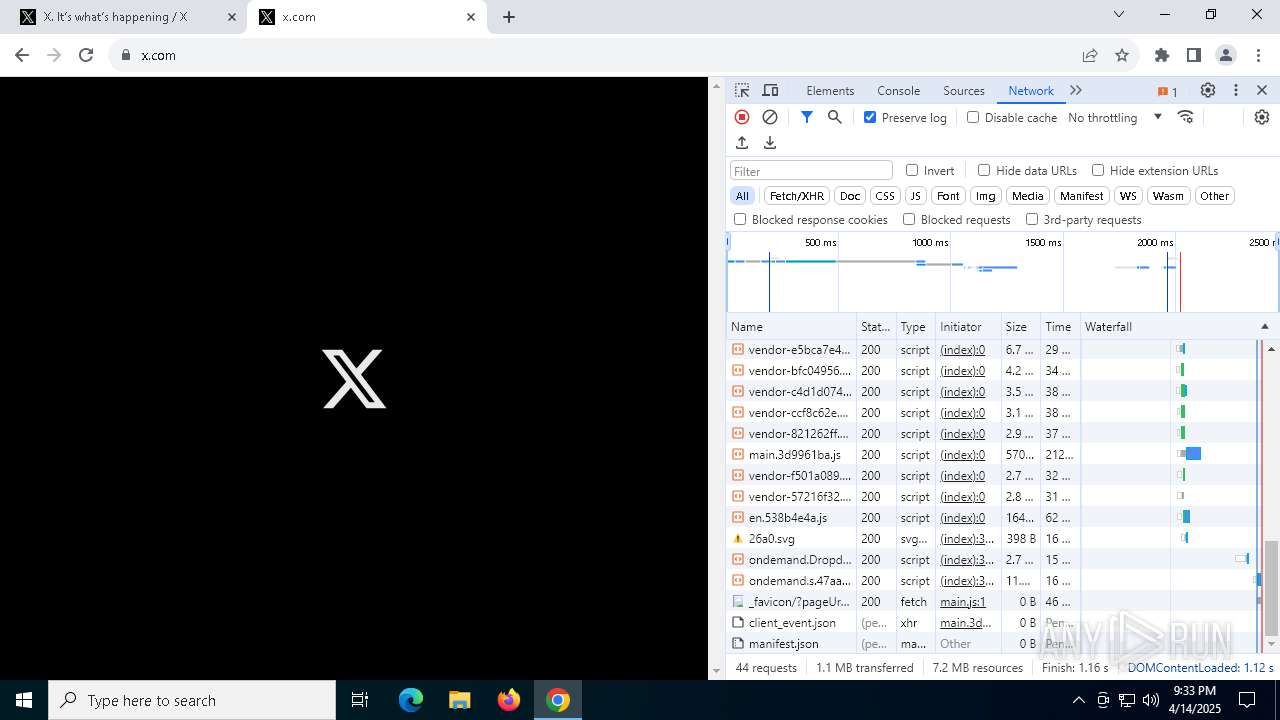
Task: Toggle the inspect element picker icon
Action: click(742, 90)
